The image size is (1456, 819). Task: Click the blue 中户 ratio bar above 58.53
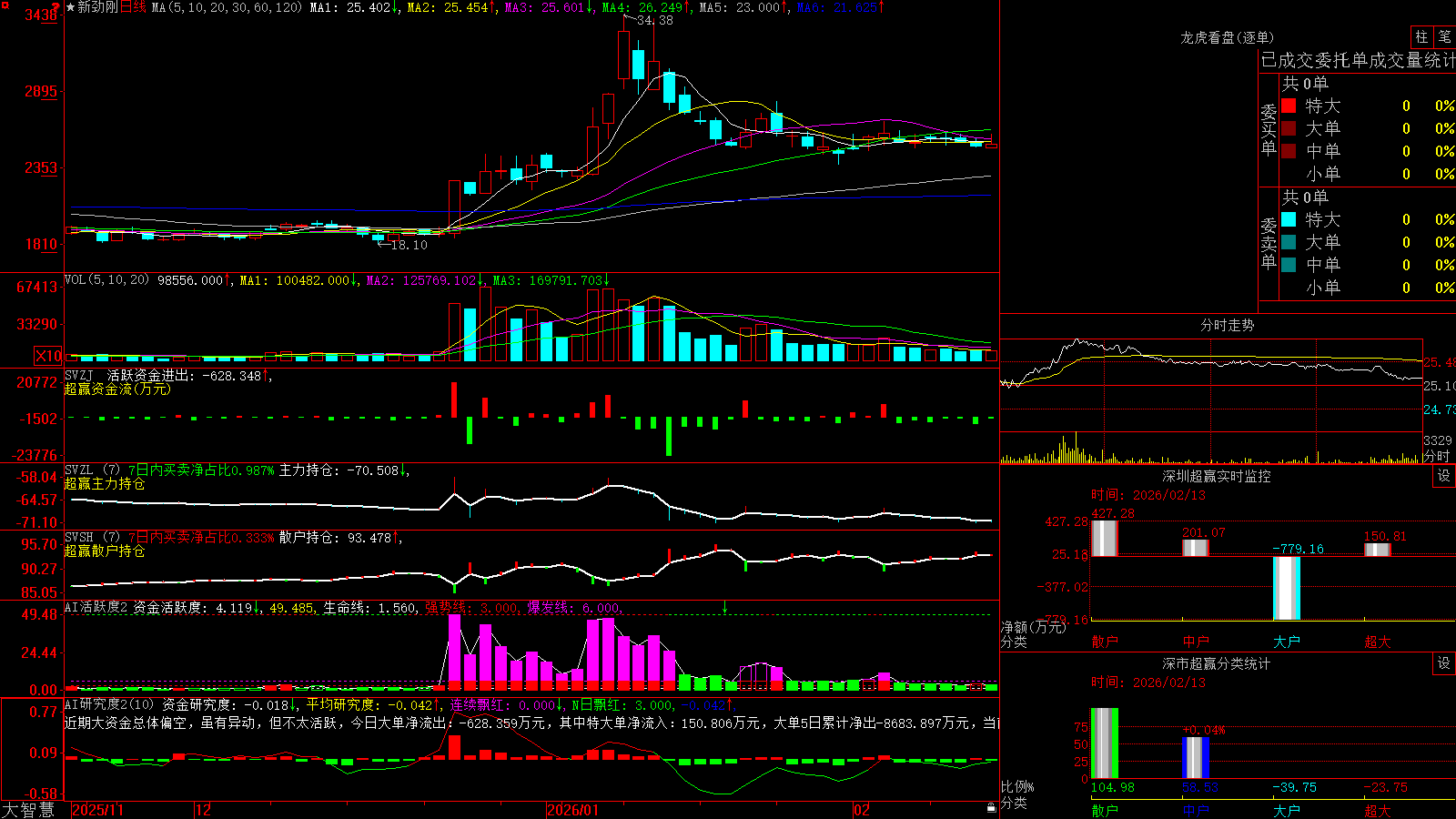pyautogui.click(x=1196, y=758)
